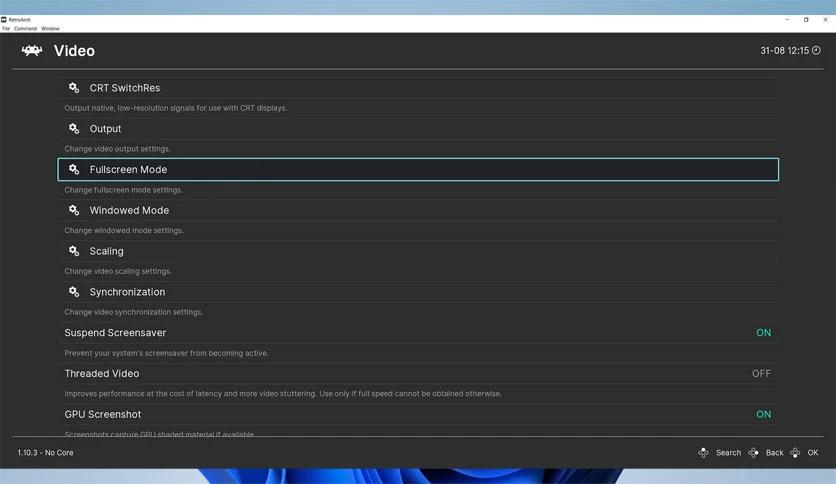Open Windowed Mode settings

(418, 210)
